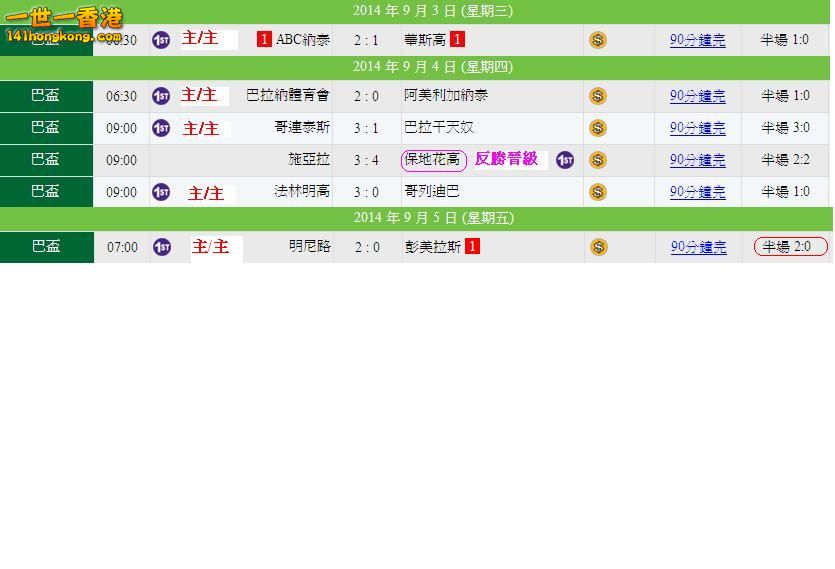This screenshot has width=835, height=569.
Task: Click the circled 半場 2:0 result
Action: [791, 247]
